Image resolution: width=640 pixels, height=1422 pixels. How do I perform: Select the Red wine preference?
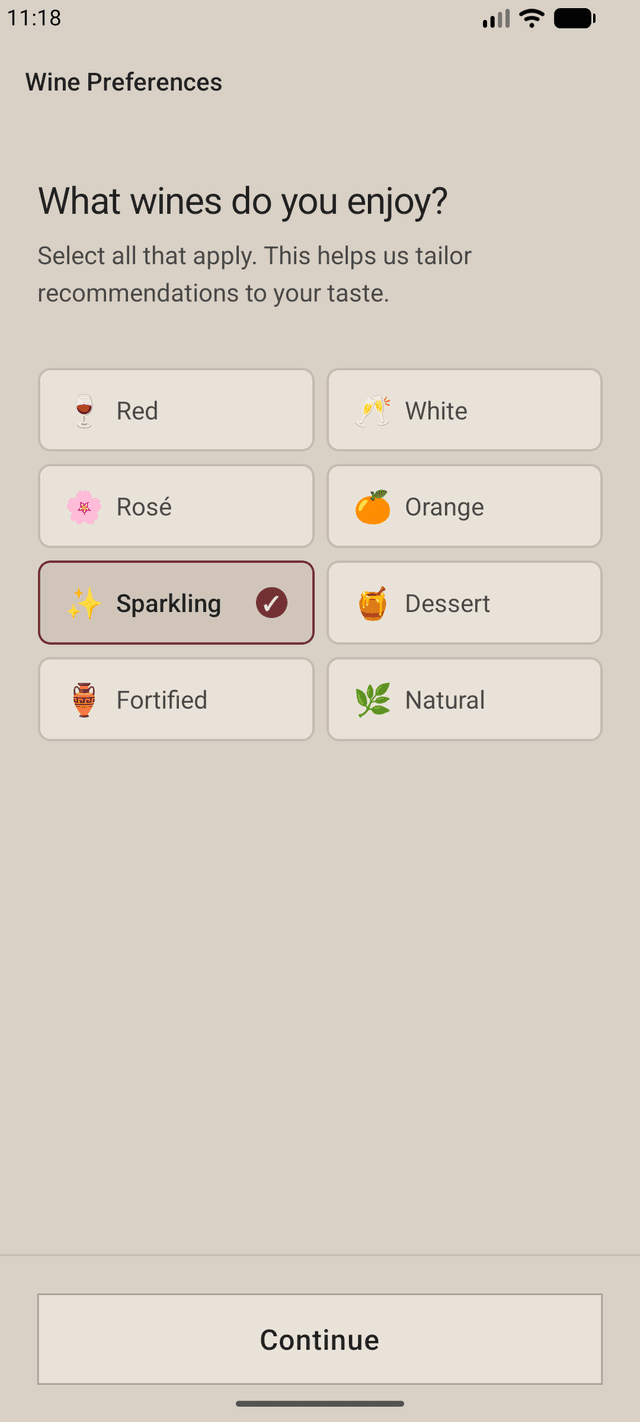tap(176, 410)
